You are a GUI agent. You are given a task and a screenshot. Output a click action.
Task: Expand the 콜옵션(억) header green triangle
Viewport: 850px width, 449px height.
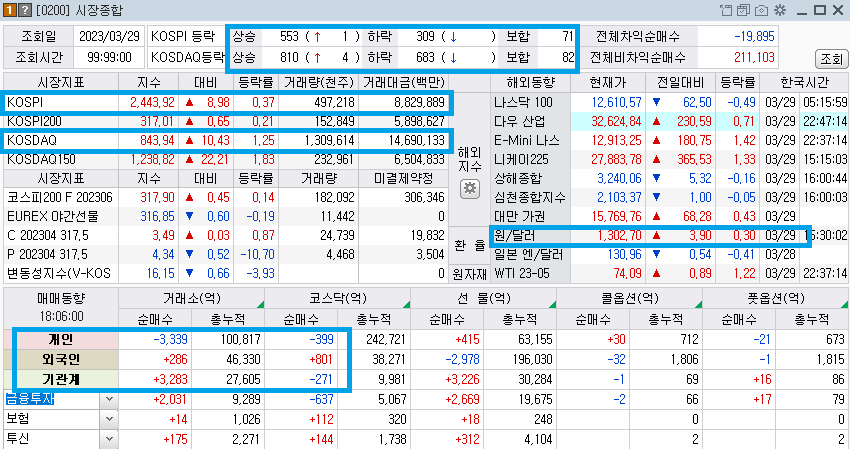point(698,304)
